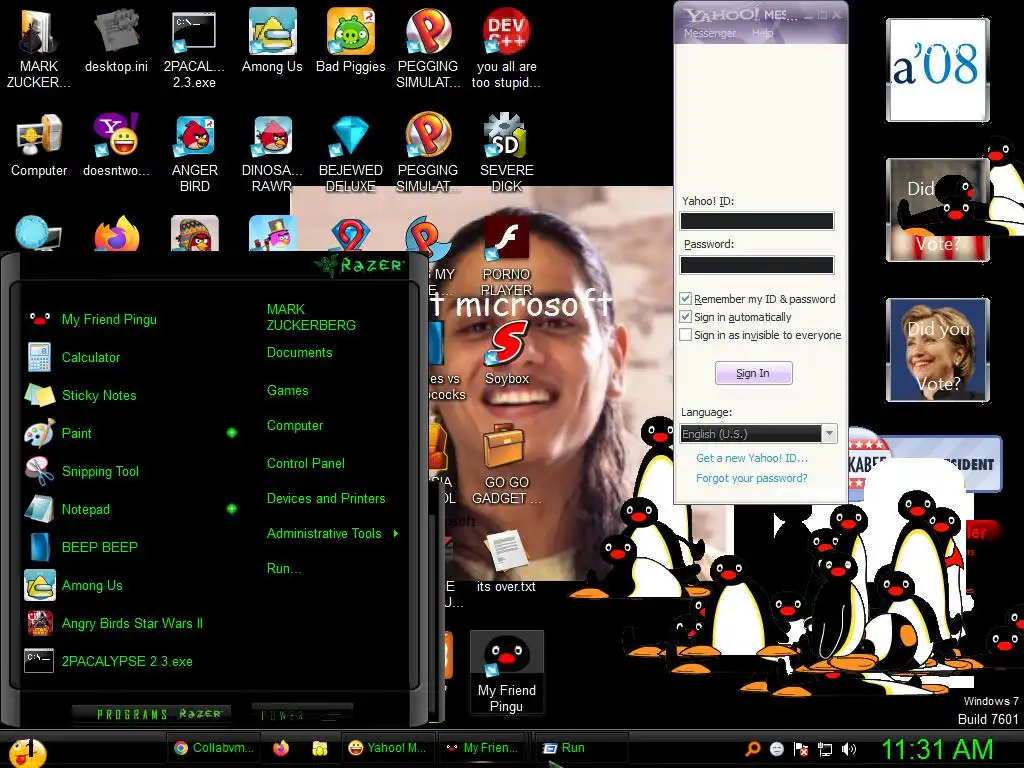The height and width of the screenshot is (768, 1024).
Task: Toggle 'Remember my ID & password' checkbox
Action: [685, 298]
